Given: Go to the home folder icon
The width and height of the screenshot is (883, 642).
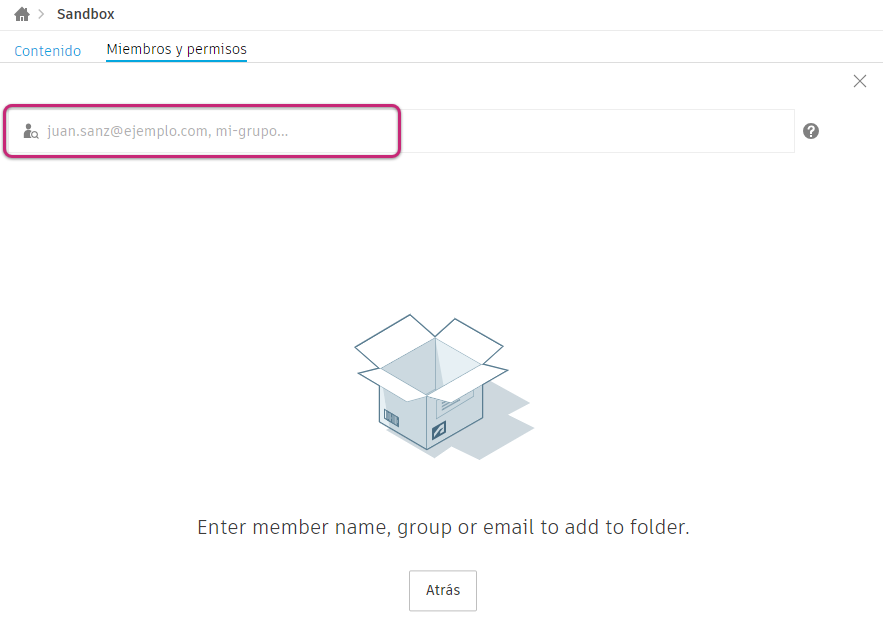Looking at the screenshot, I should (22, 15).
